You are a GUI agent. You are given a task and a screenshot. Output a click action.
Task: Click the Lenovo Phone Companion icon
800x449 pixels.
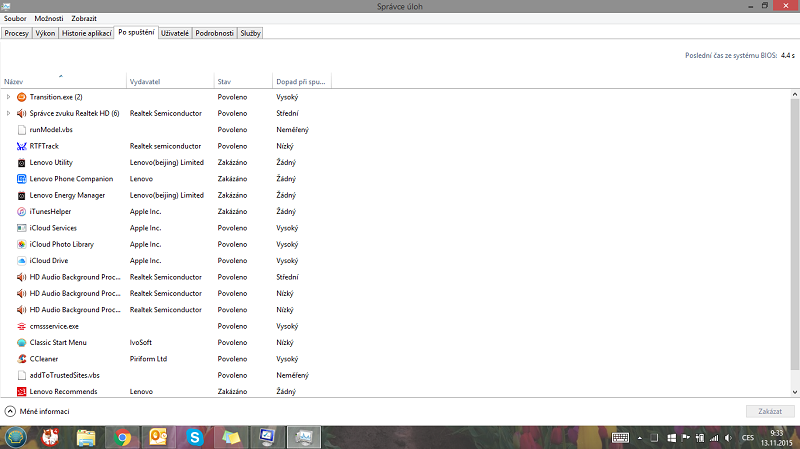pyautogui.click(x=21, y=179)
